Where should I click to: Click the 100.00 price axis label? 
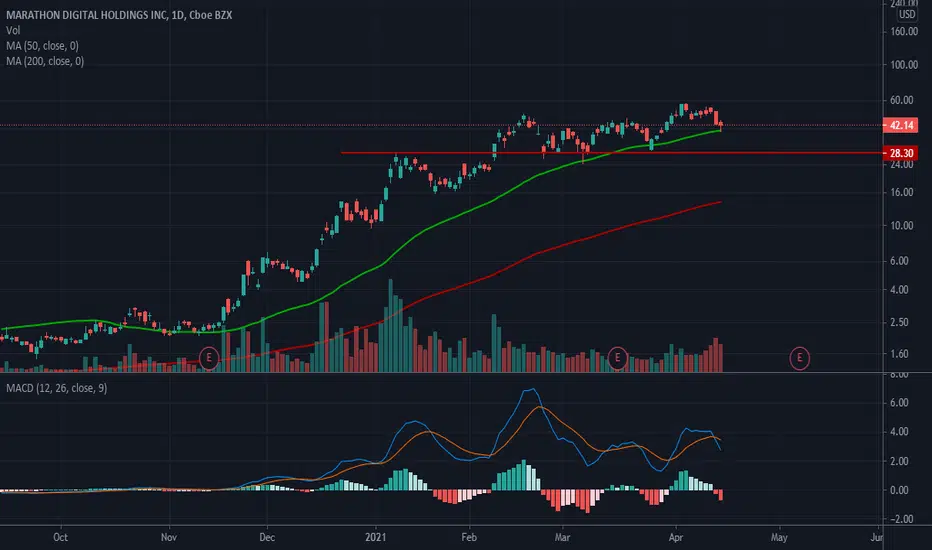click(903, 65)
